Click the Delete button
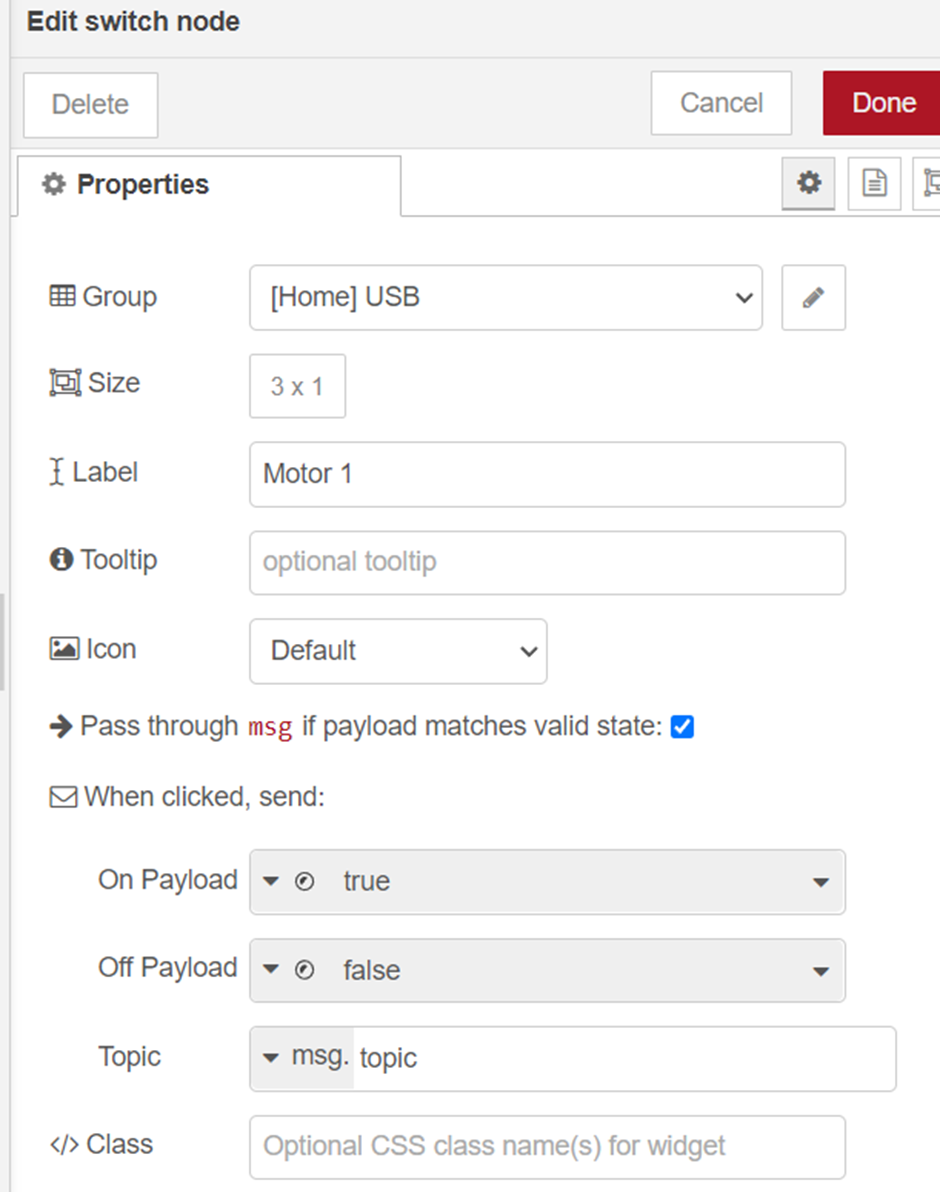 (90, 105)
